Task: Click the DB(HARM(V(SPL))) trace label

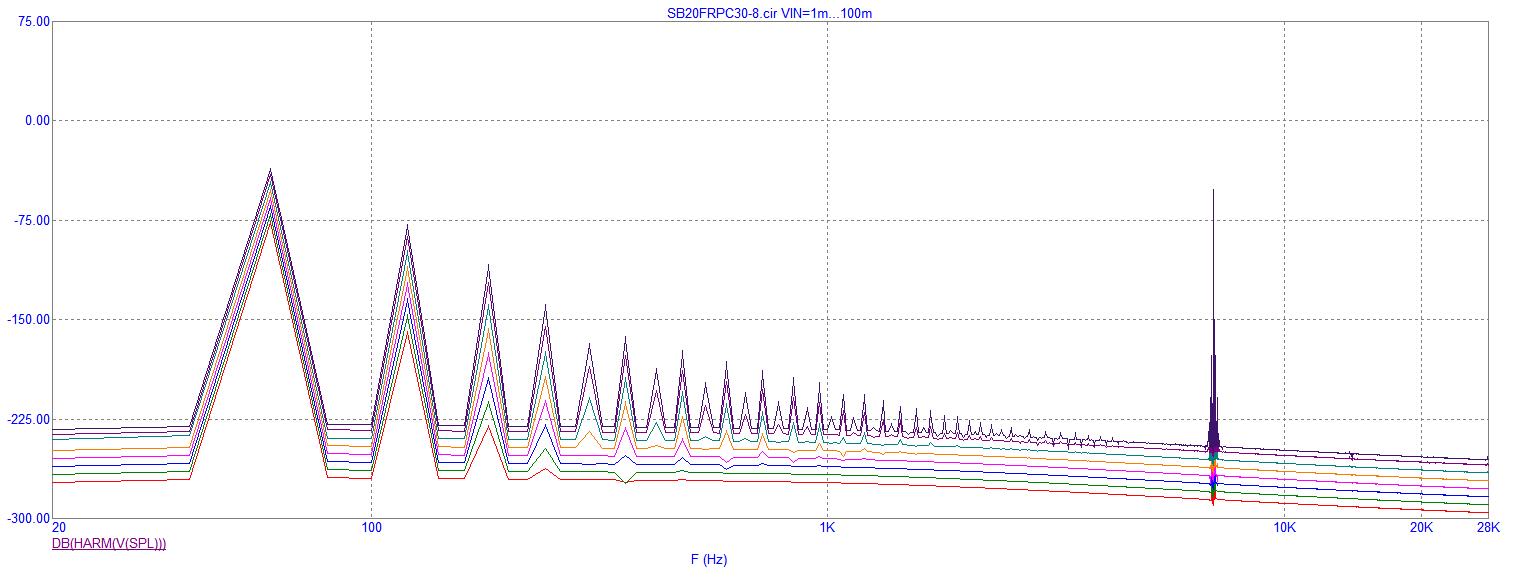Action: (109, 544)
